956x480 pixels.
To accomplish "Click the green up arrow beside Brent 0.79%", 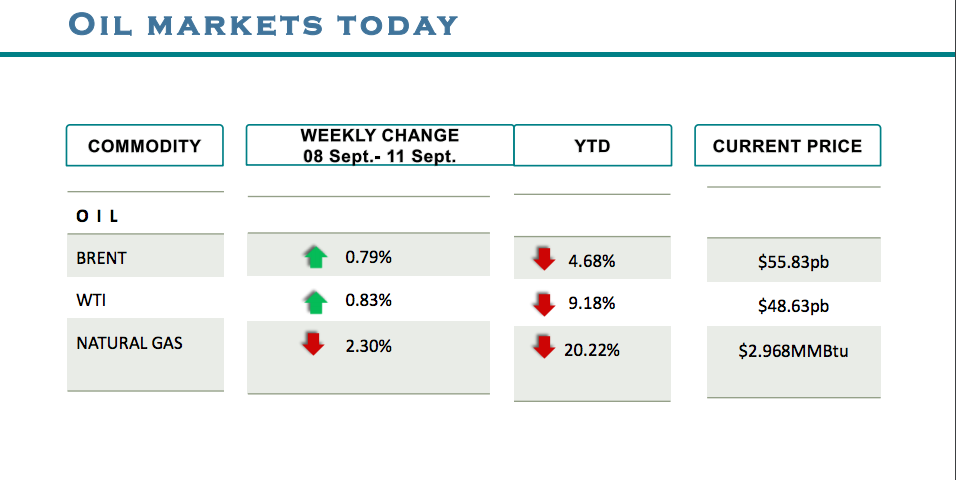I will [x=315, y=258].
